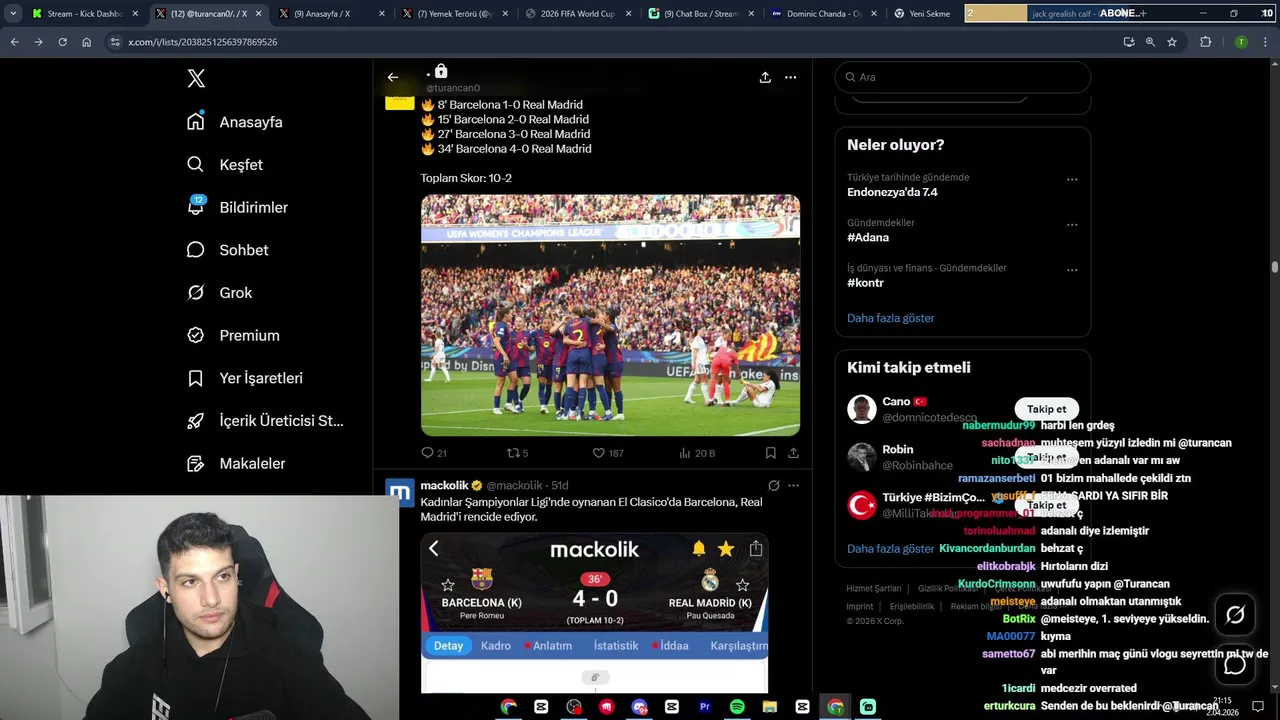Open options for Endonezya'da 7.4 trend
The image size is (1280, 720).
point(1072,180)
